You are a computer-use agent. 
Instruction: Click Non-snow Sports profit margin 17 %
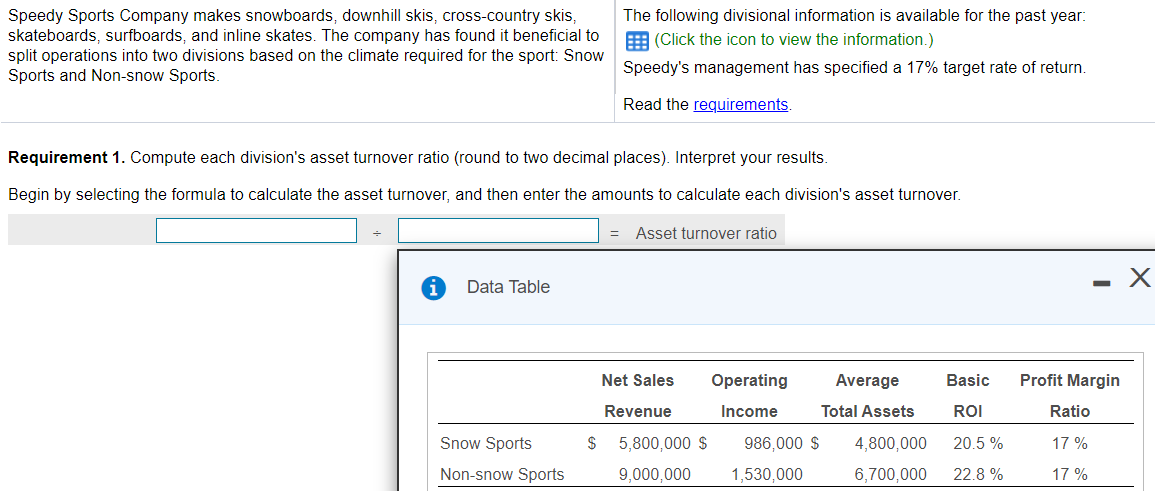pos(1070,474)
